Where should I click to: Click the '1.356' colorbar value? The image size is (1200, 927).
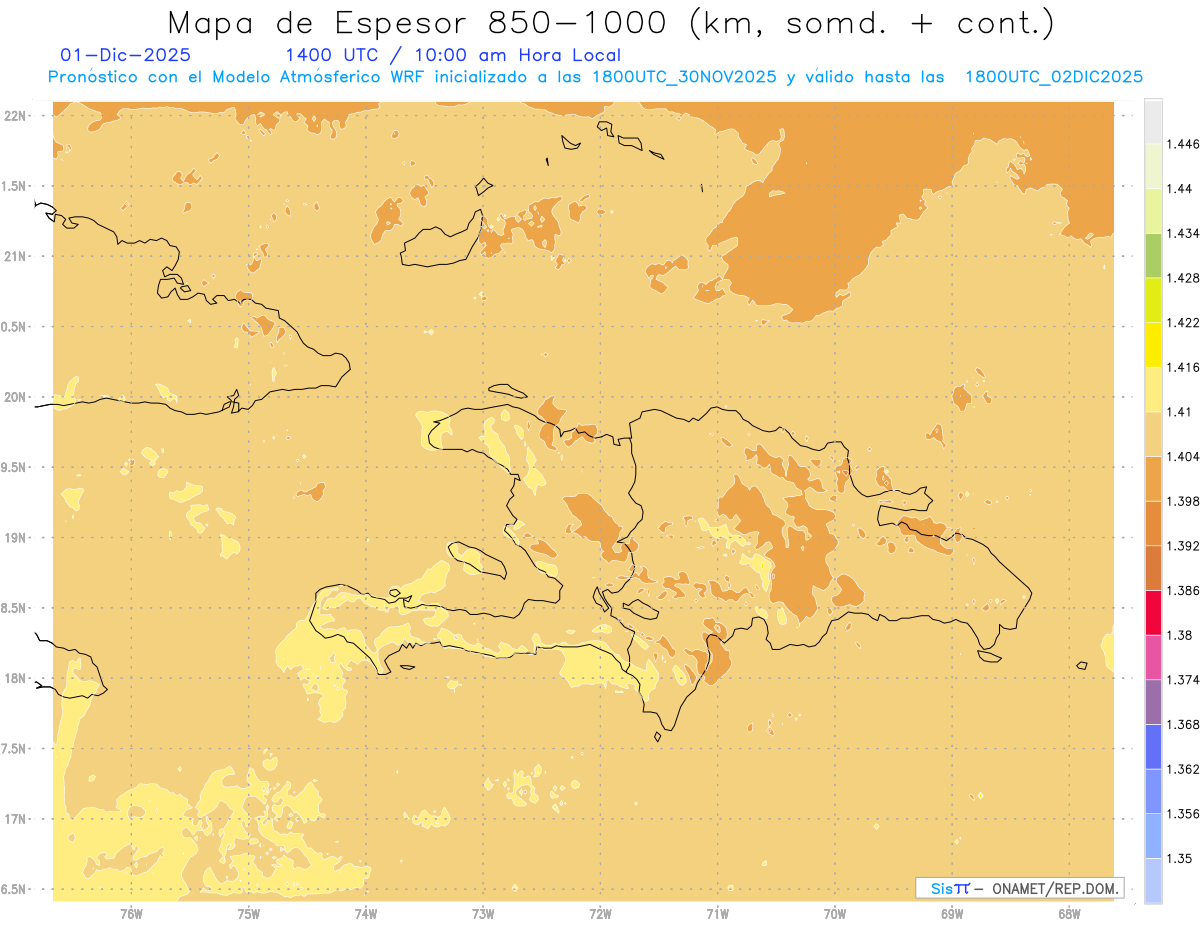coord(1184,813)
